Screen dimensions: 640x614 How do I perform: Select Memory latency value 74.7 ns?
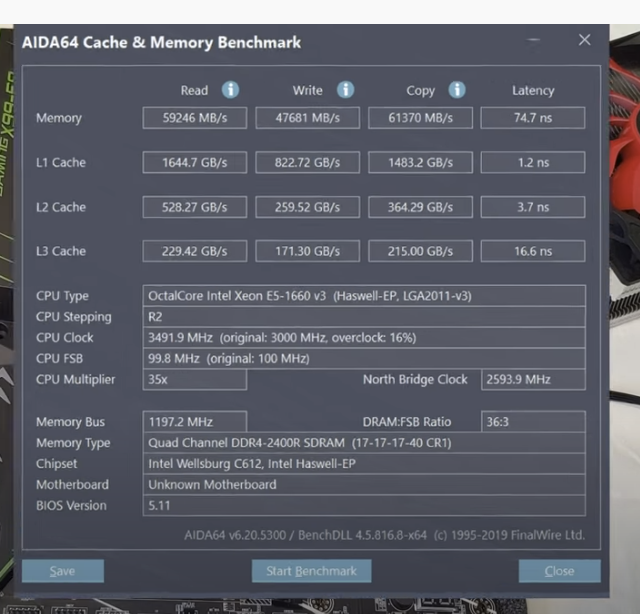click(x=533, y=118)
